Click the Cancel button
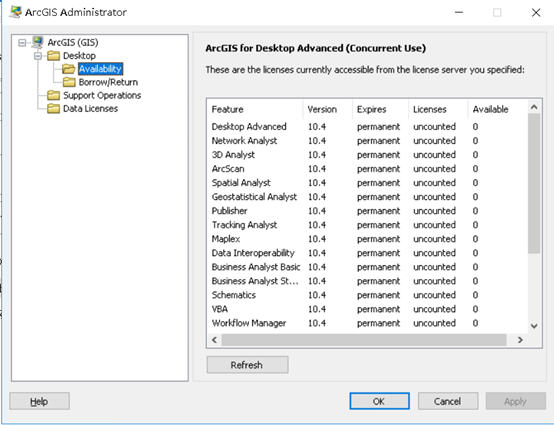This screenshot has height=425, width=554. tap(448, 401)
